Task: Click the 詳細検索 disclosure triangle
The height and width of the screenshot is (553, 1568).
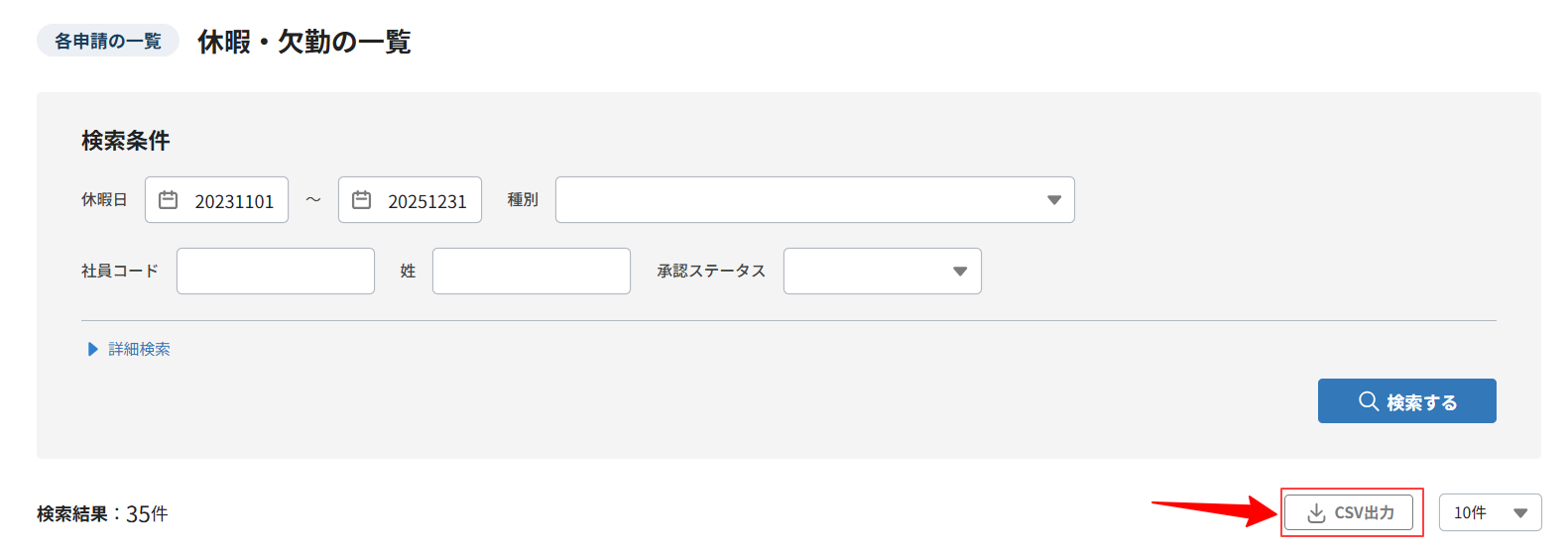Action: pos(92,349)
